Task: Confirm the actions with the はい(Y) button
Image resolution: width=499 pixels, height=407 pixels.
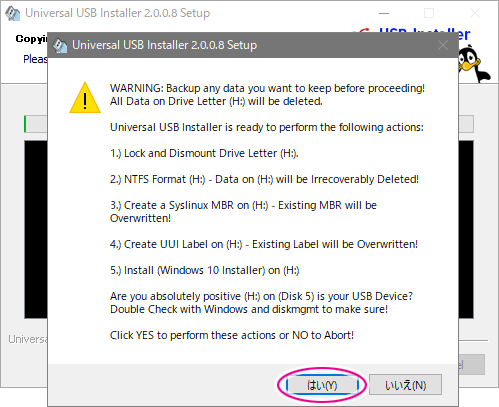Action: point(322,385)
